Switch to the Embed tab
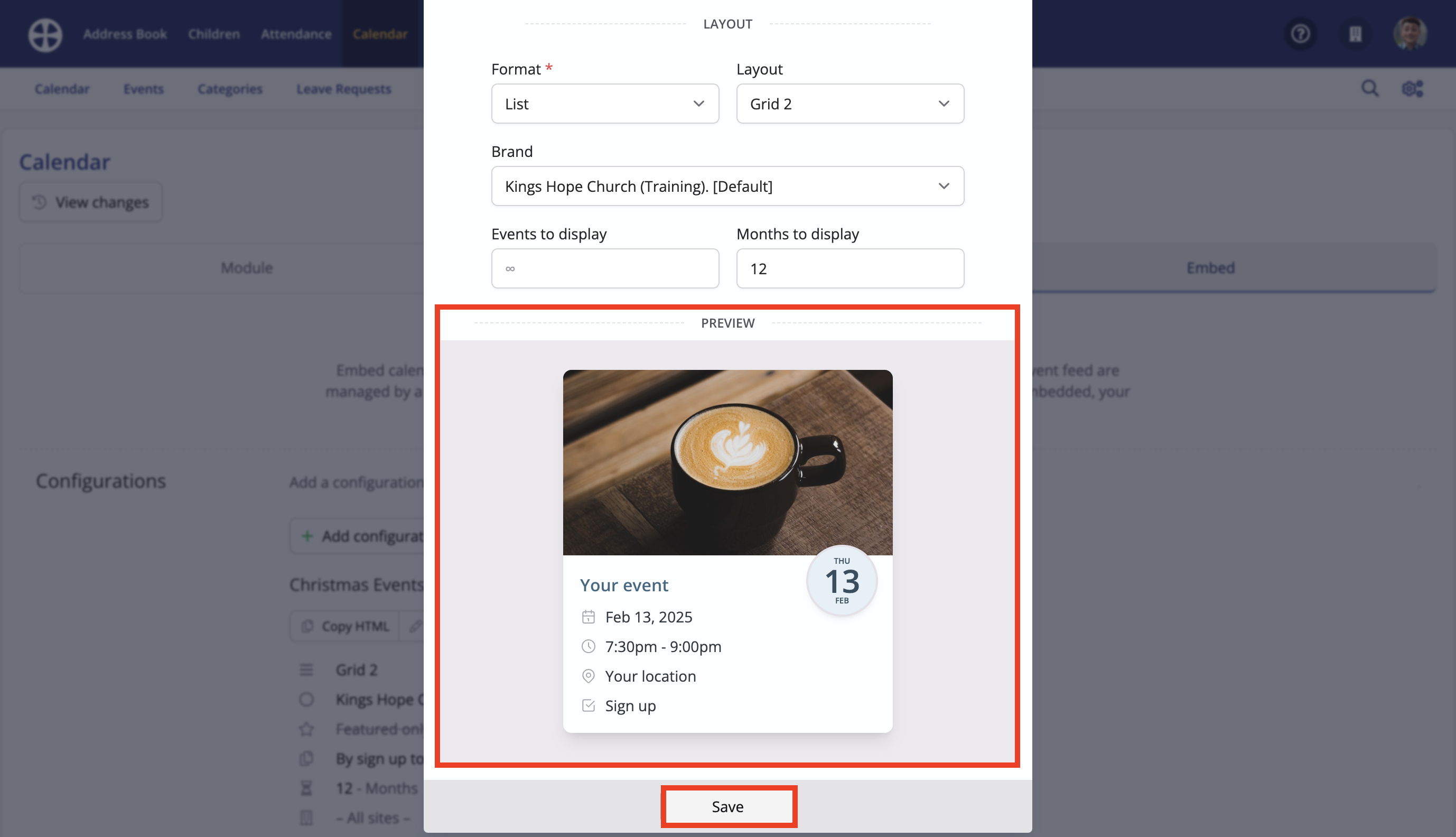This screenshot has width=1456, height=837. (x=1210, y=268)
